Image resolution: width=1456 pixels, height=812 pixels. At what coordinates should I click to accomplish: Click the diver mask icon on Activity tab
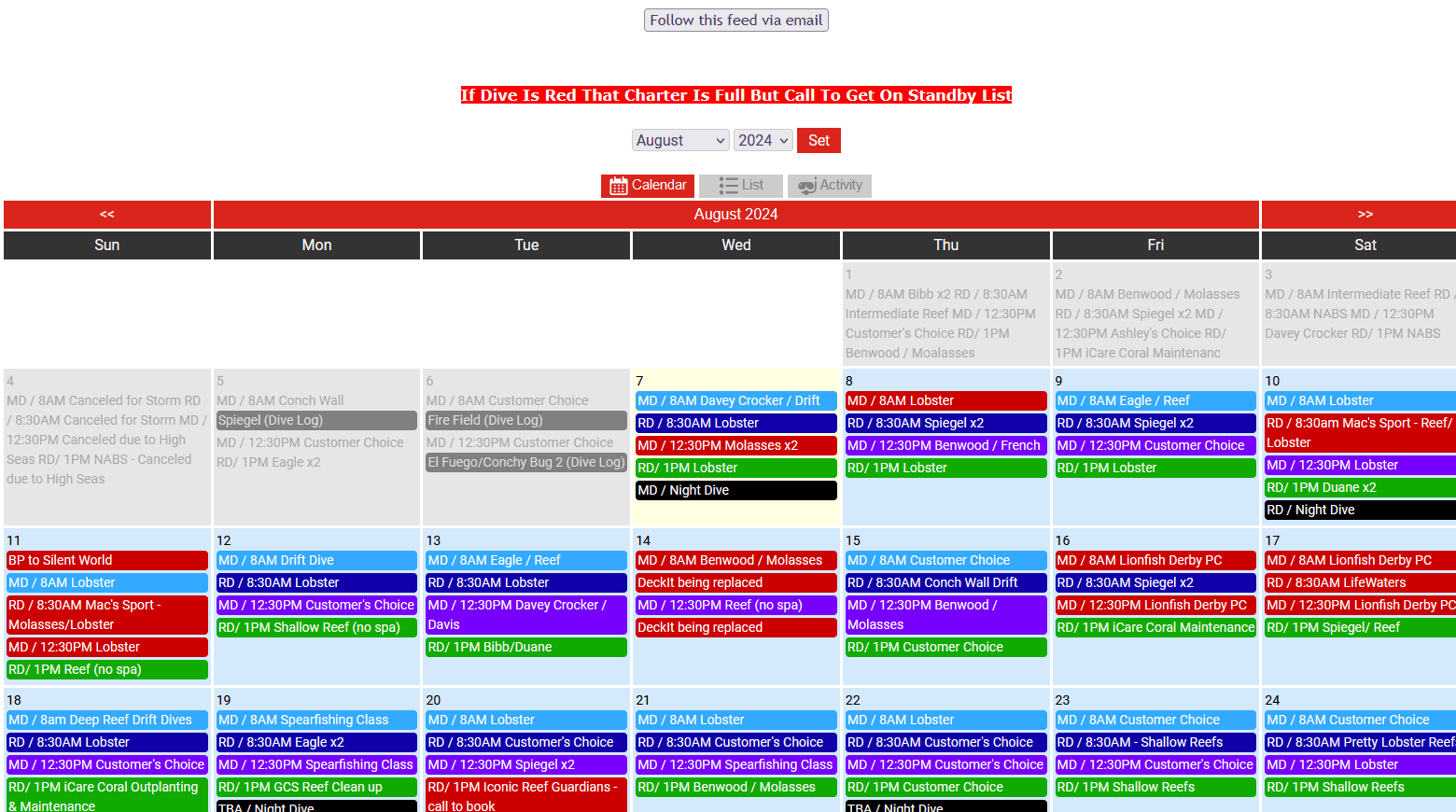(x=806, y=186)
